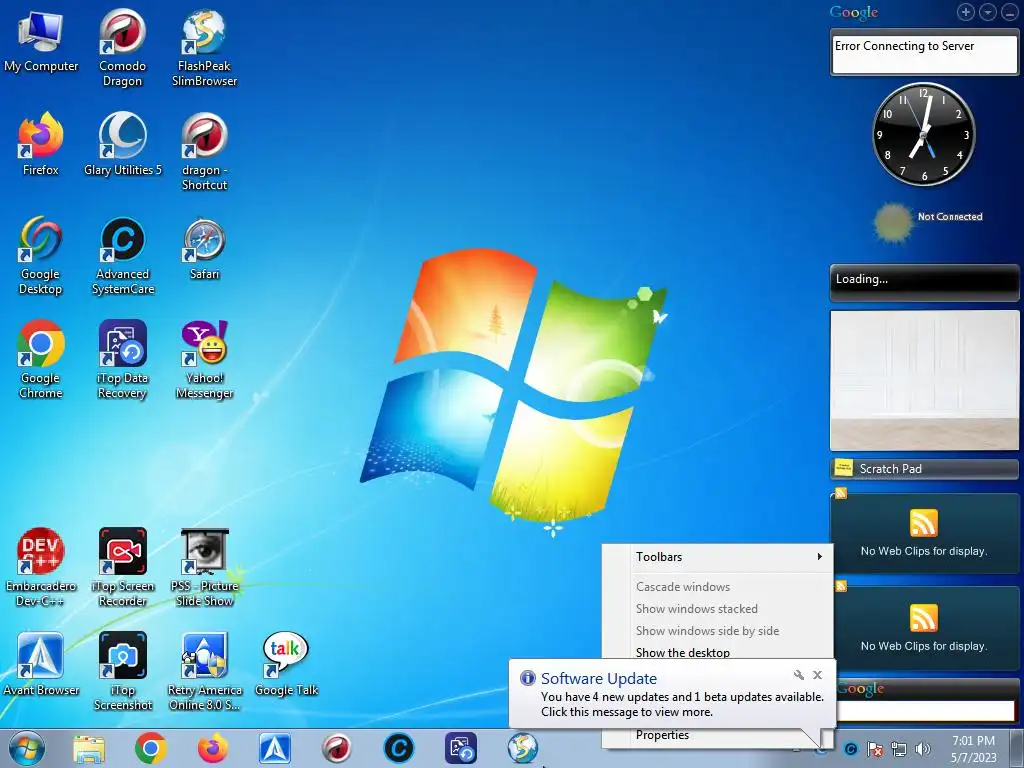Image resolution: width=1024 pixels, height=768 pixels.
Task: Select Properties in the taskbar context menu
Action: (x=662, y=735)
